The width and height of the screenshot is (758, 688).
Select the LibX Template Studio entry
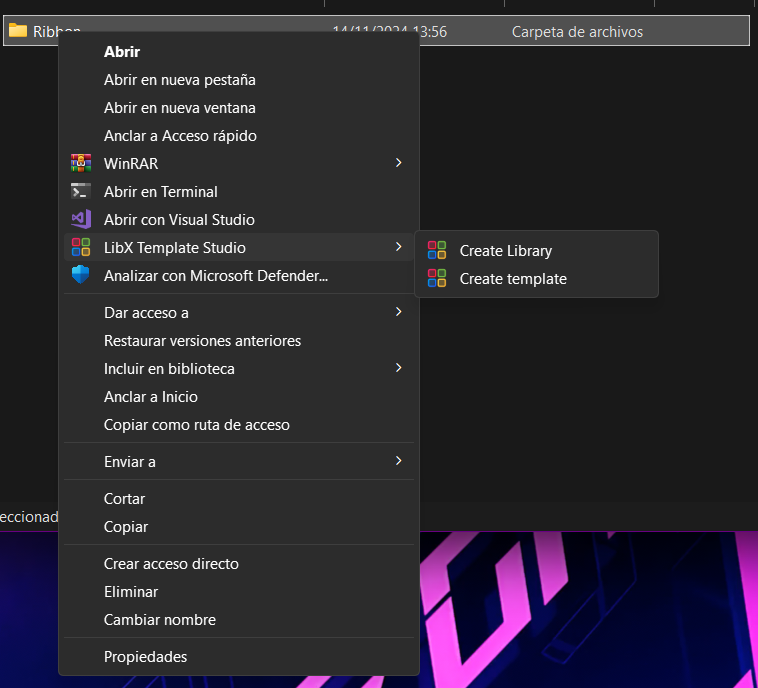coord(239,248)
